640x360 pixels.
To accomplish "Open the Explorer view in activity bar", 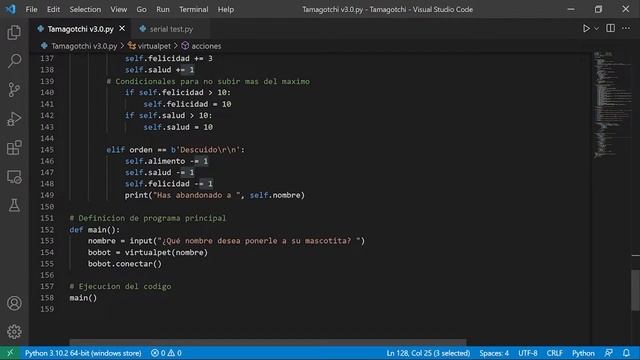I will tap(14, 32).
